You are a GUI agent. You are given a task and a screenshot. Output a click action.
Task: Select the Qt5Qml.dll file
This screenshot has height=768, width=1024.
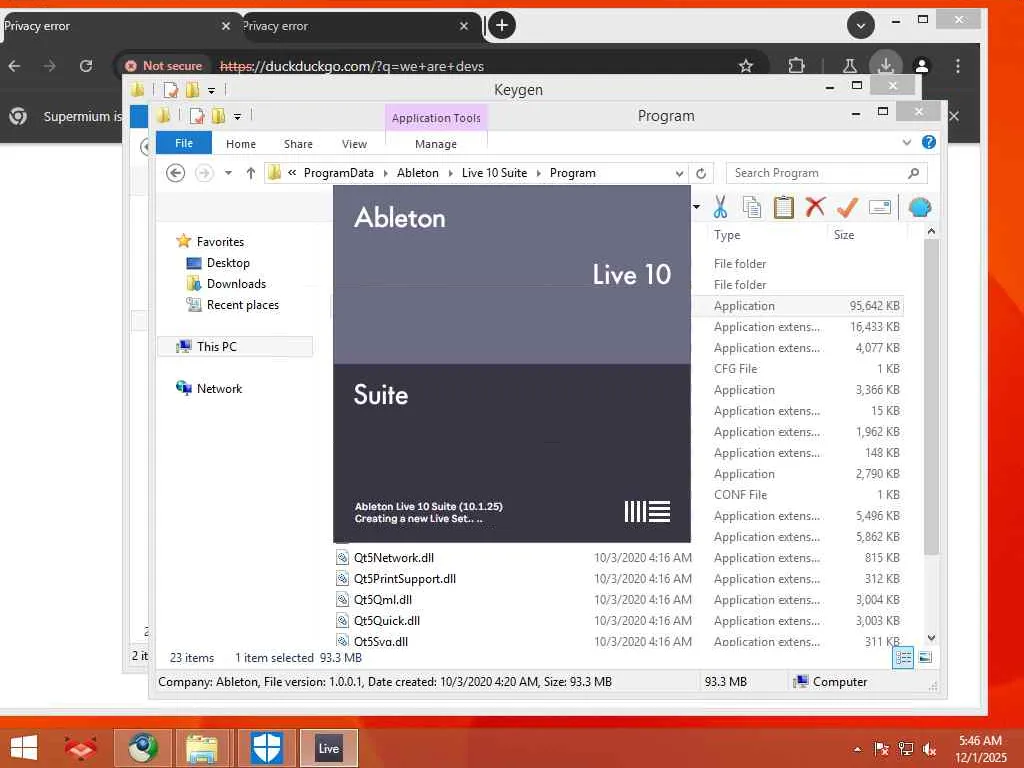click(382, 600)
